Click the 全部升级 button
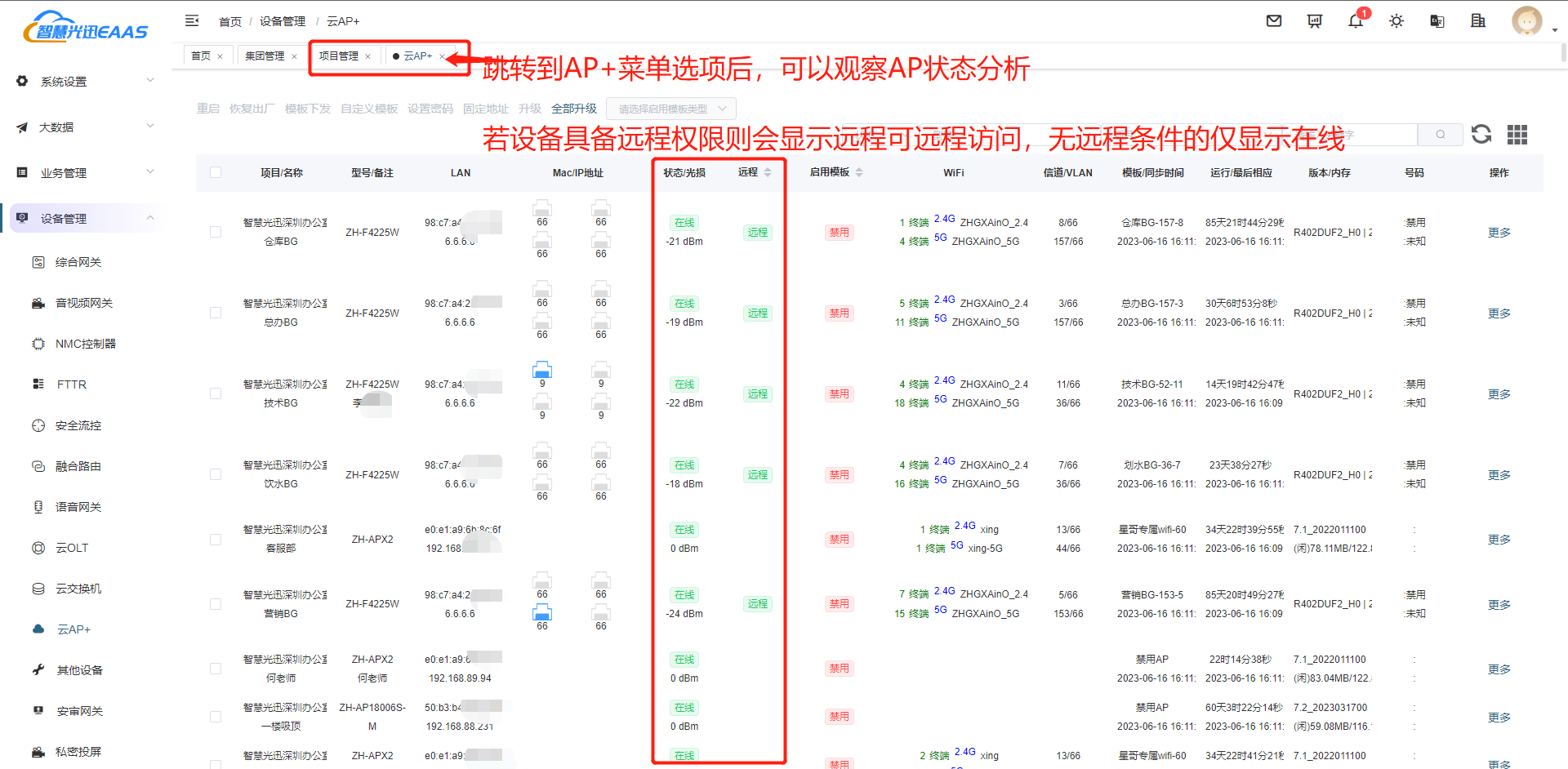This screenshot has width=1568, height=769. pos(574,109)
